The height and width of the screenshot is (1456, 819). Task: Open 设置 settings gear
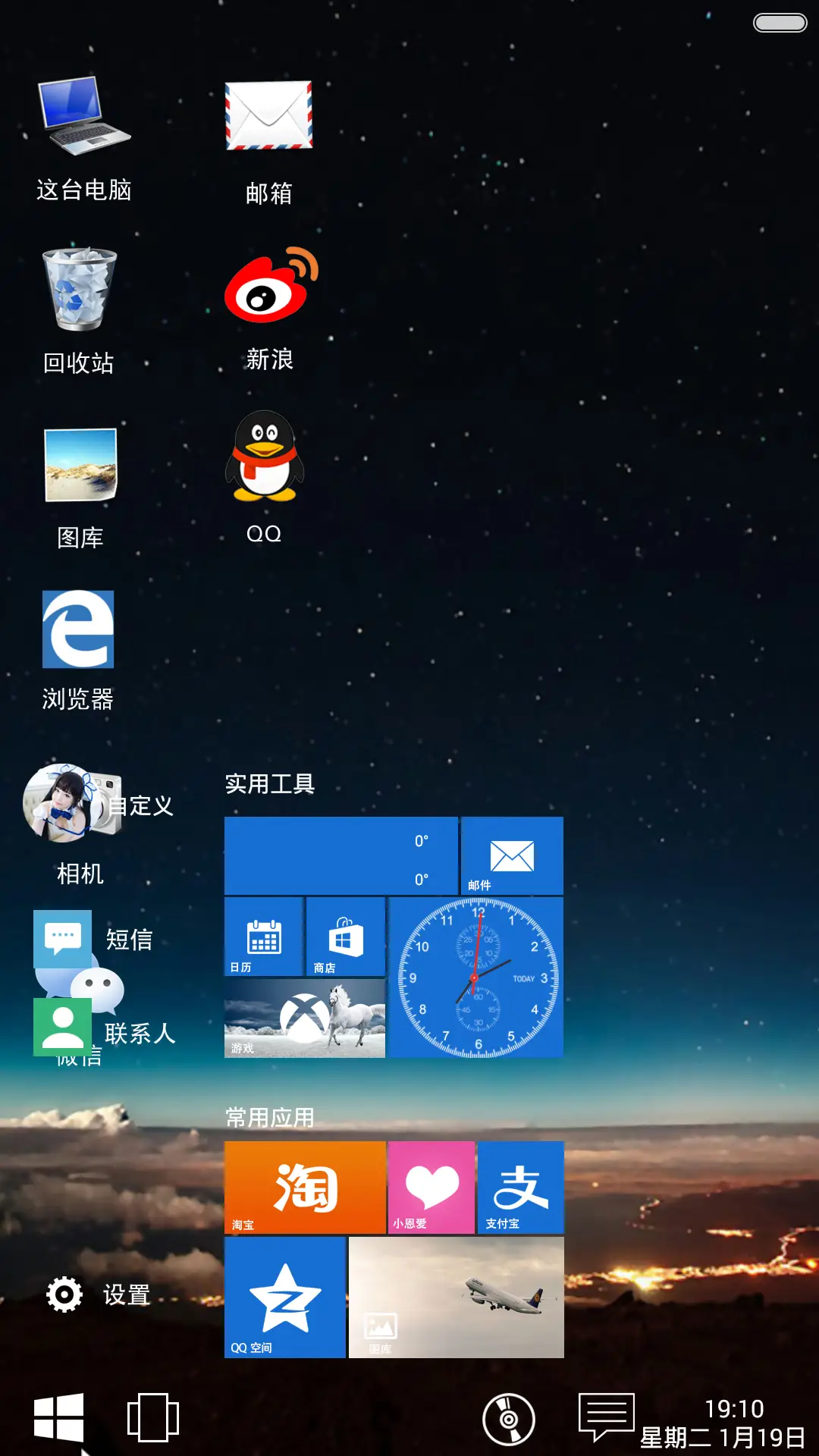point(64,1294)
